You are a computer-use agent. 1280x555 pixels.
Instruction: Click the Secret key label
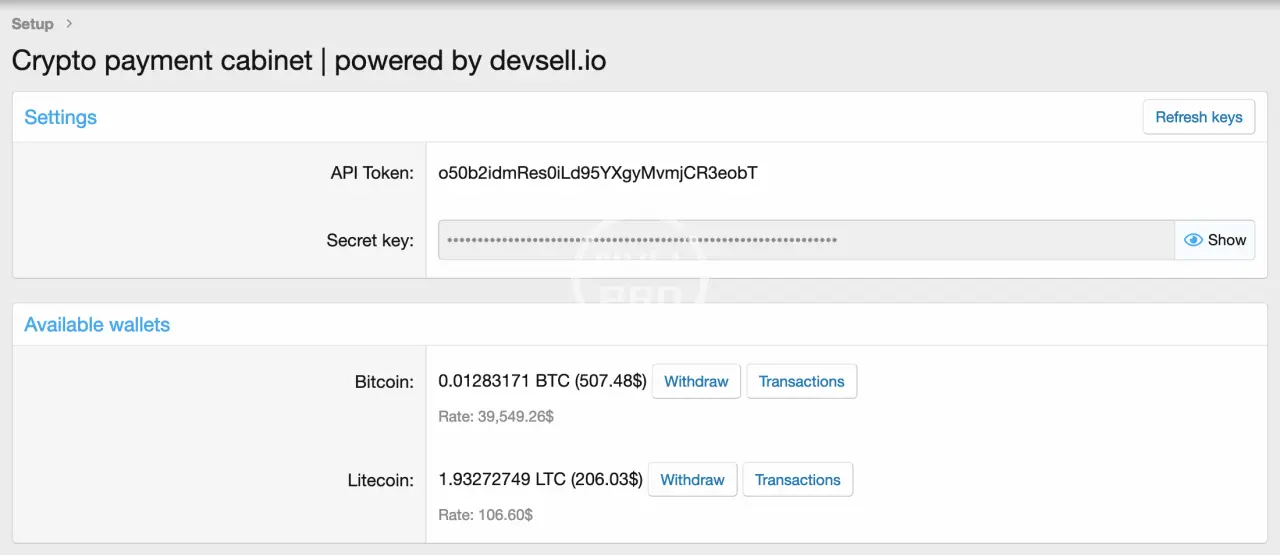pyautogui.click(x=370, y=240)
